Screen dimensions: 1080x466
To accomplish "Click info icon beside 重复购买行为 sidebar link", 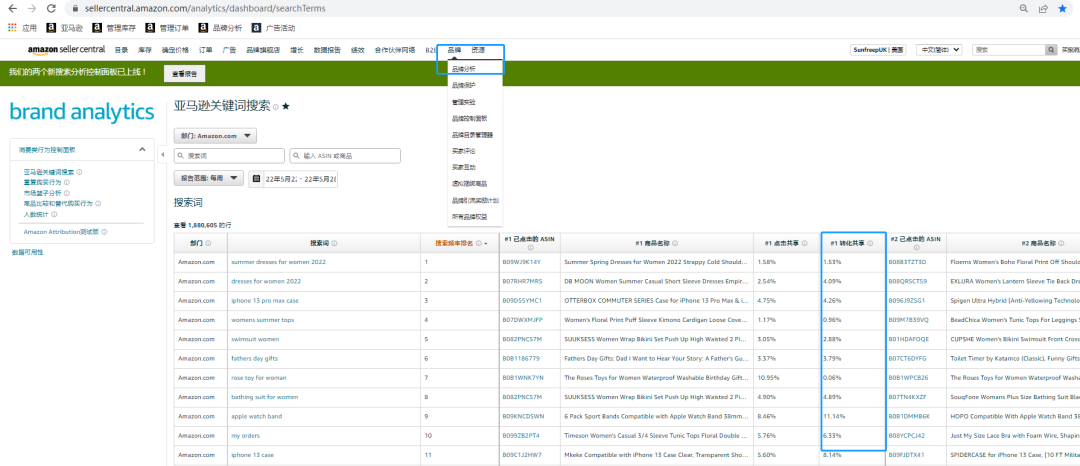I will pos(67,183).
